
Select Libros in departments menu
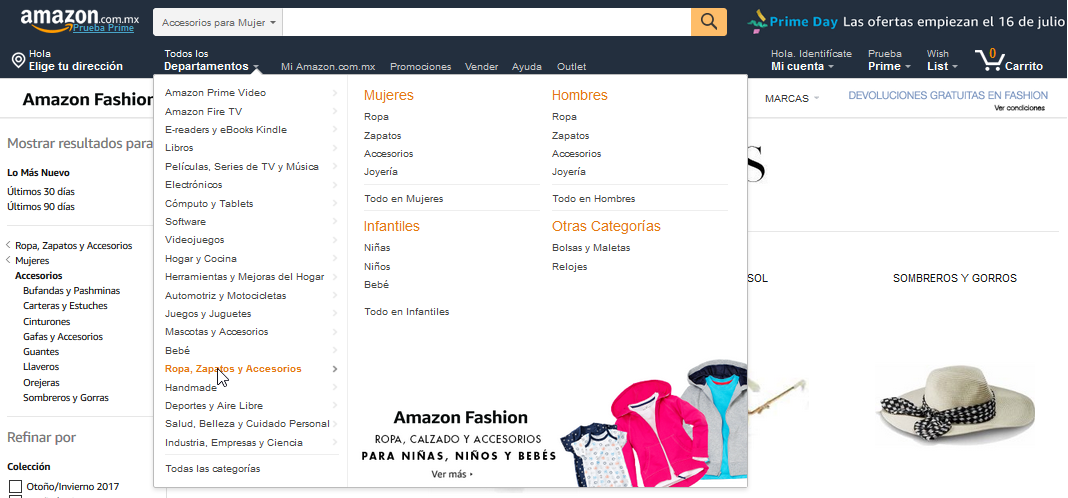179,148
